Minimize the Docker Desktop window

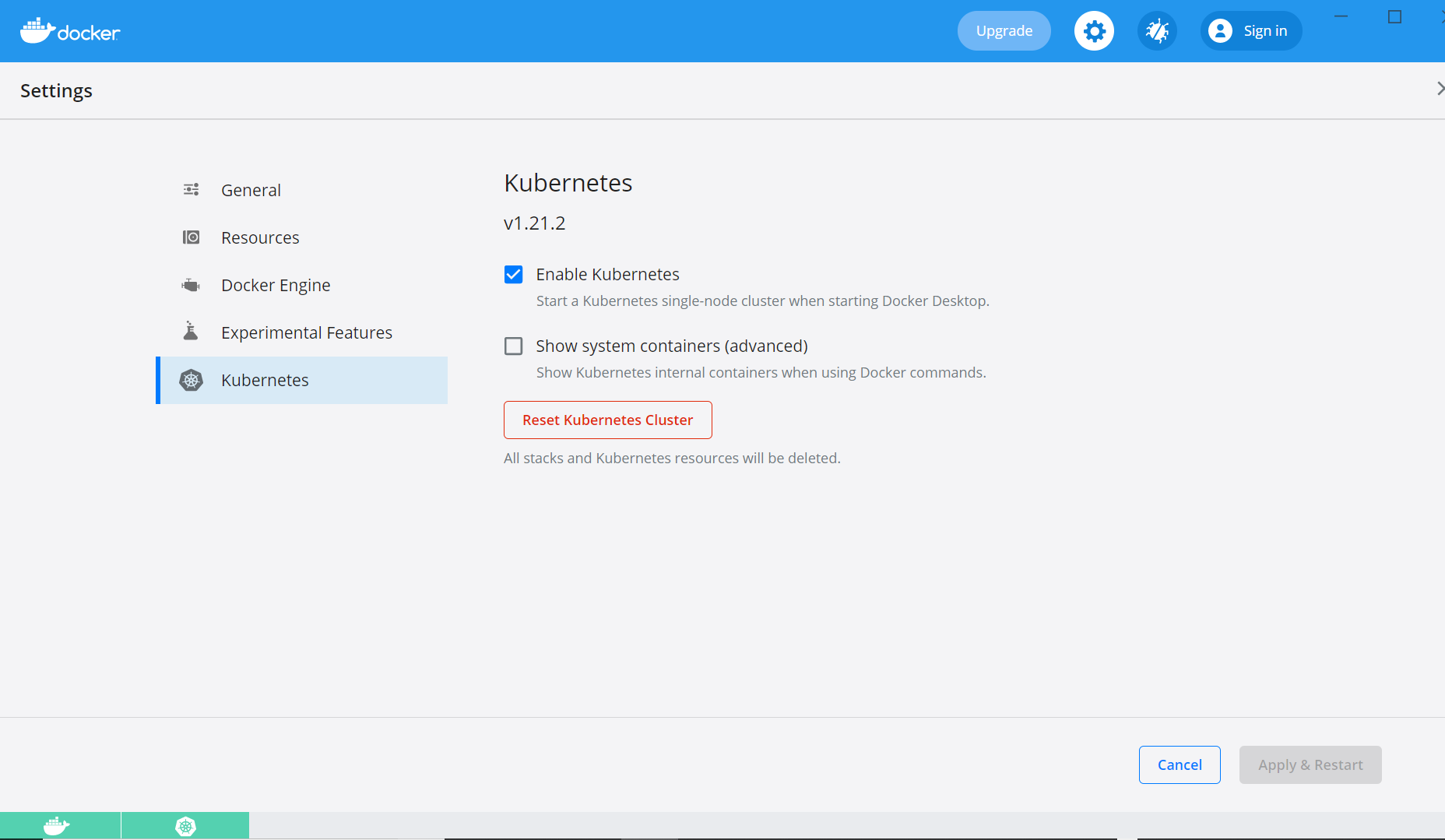tap(1341, 17)
